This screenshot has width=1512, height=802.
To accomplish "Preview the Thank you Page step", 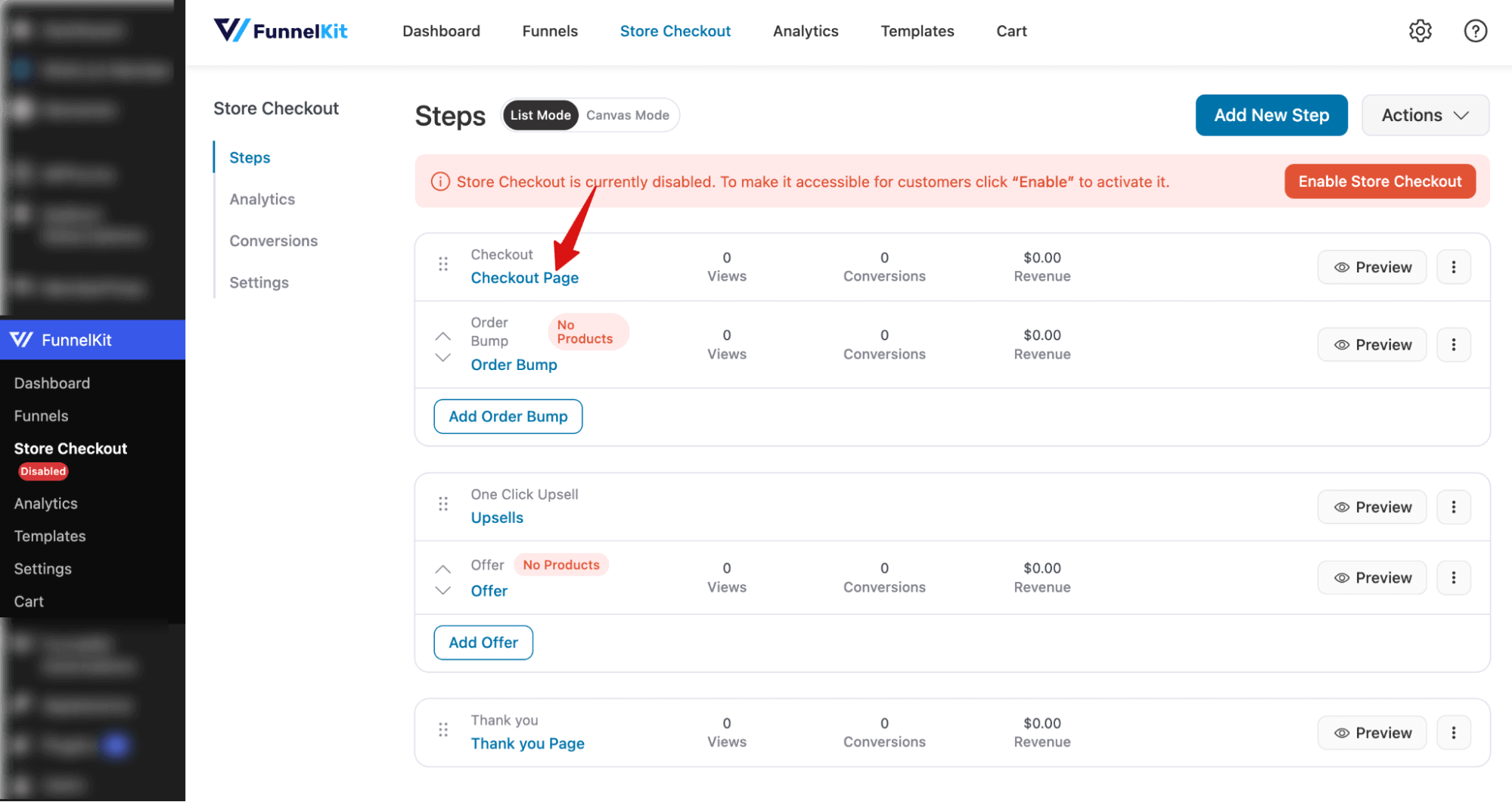I will click(x=1372, y=732).
